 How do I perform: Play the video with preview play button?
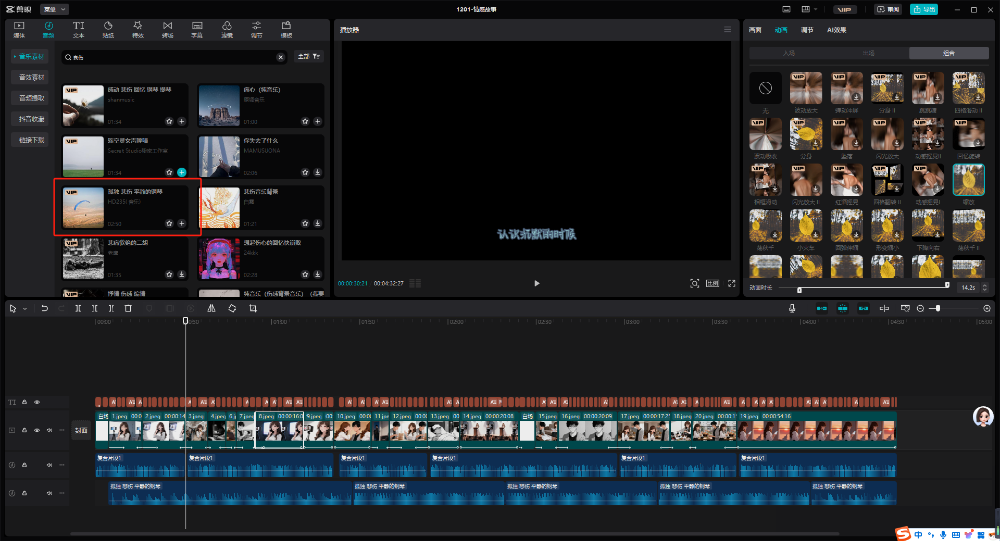(537, 283)
